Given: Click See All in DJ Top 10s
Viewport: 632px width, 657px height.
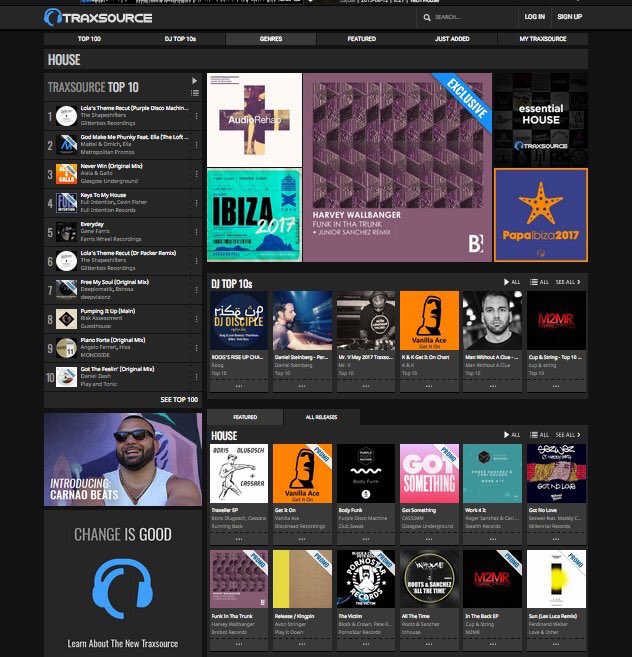Looking at the screenshot, I should tap(568, 282).
